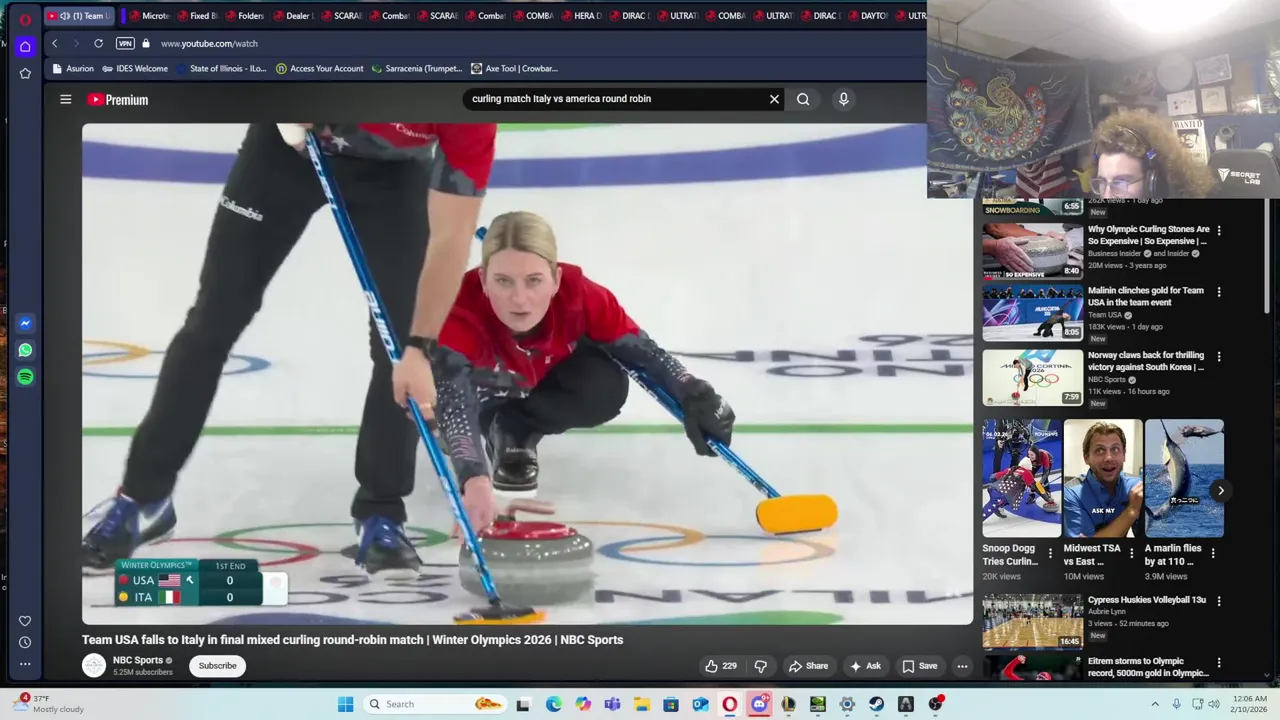
Task: Open Access Your Account bookmark
Action: tap(320, 69)
